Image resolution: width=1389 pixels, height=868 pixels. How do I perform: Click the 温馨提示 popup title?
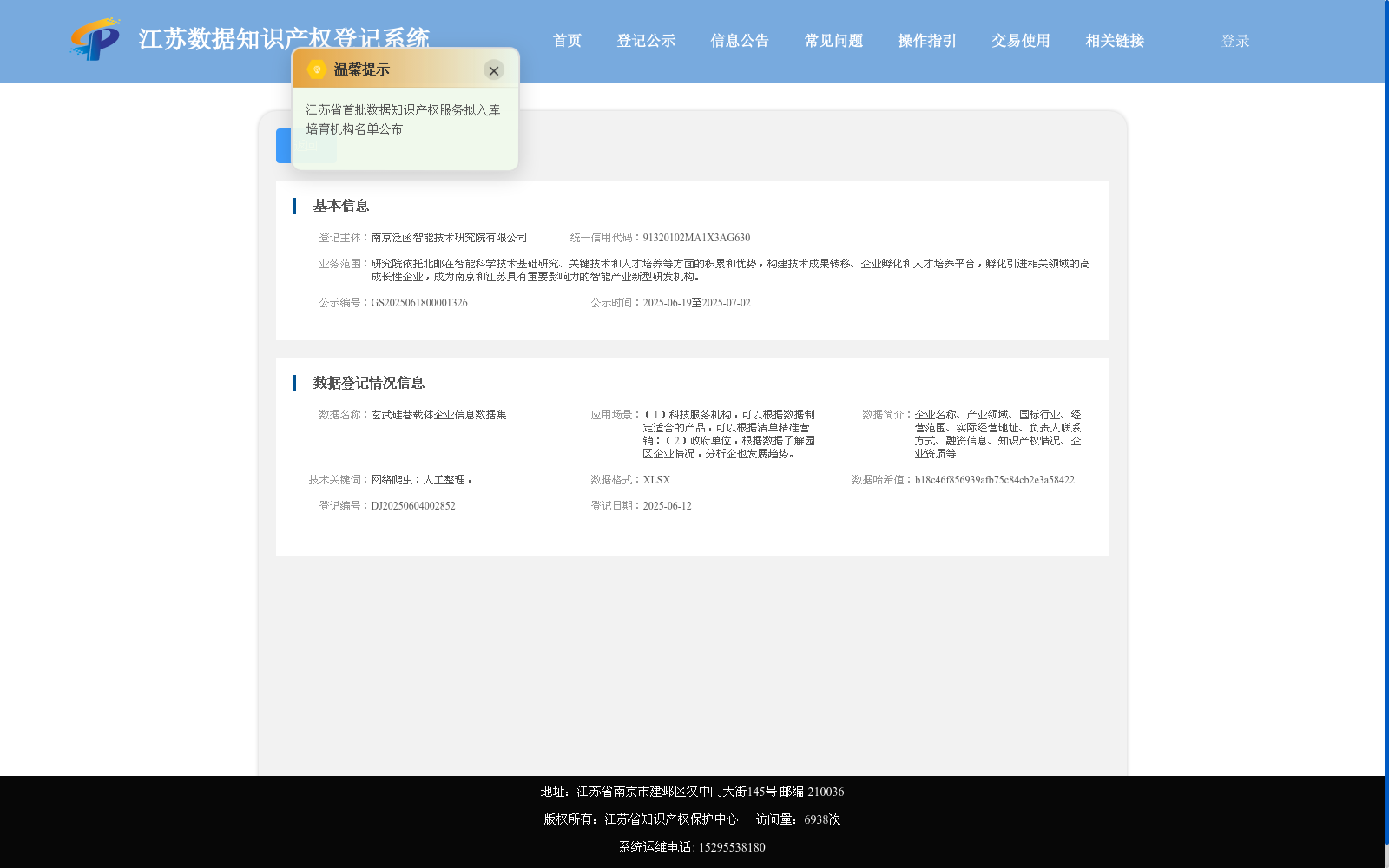click(x=362, y=70)
